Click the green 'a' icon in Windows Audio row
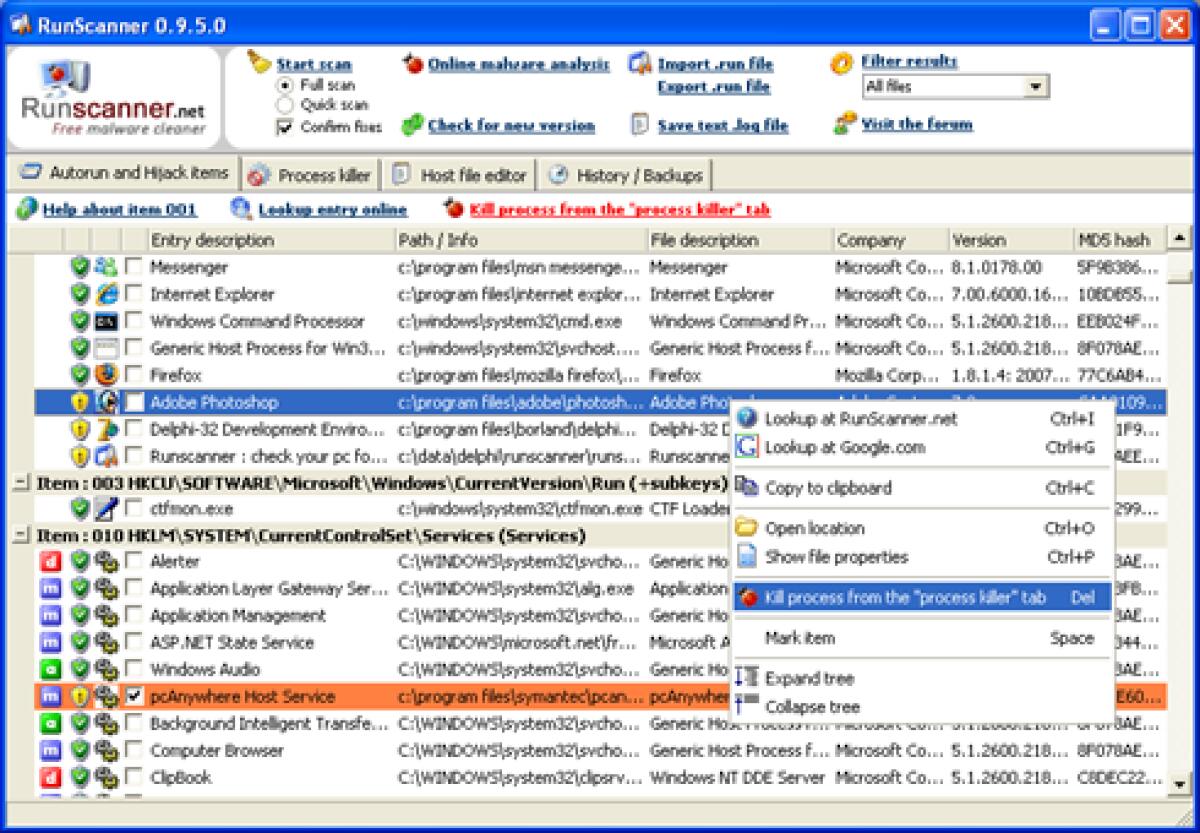Image resolution: width=1200 pixels, height=833 pixels. click(x=51, y=669)
